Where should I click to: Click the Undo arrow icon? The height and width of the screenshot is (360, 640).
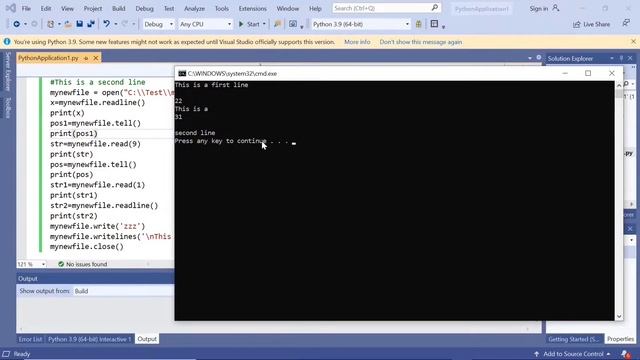[x=107, y=24]
